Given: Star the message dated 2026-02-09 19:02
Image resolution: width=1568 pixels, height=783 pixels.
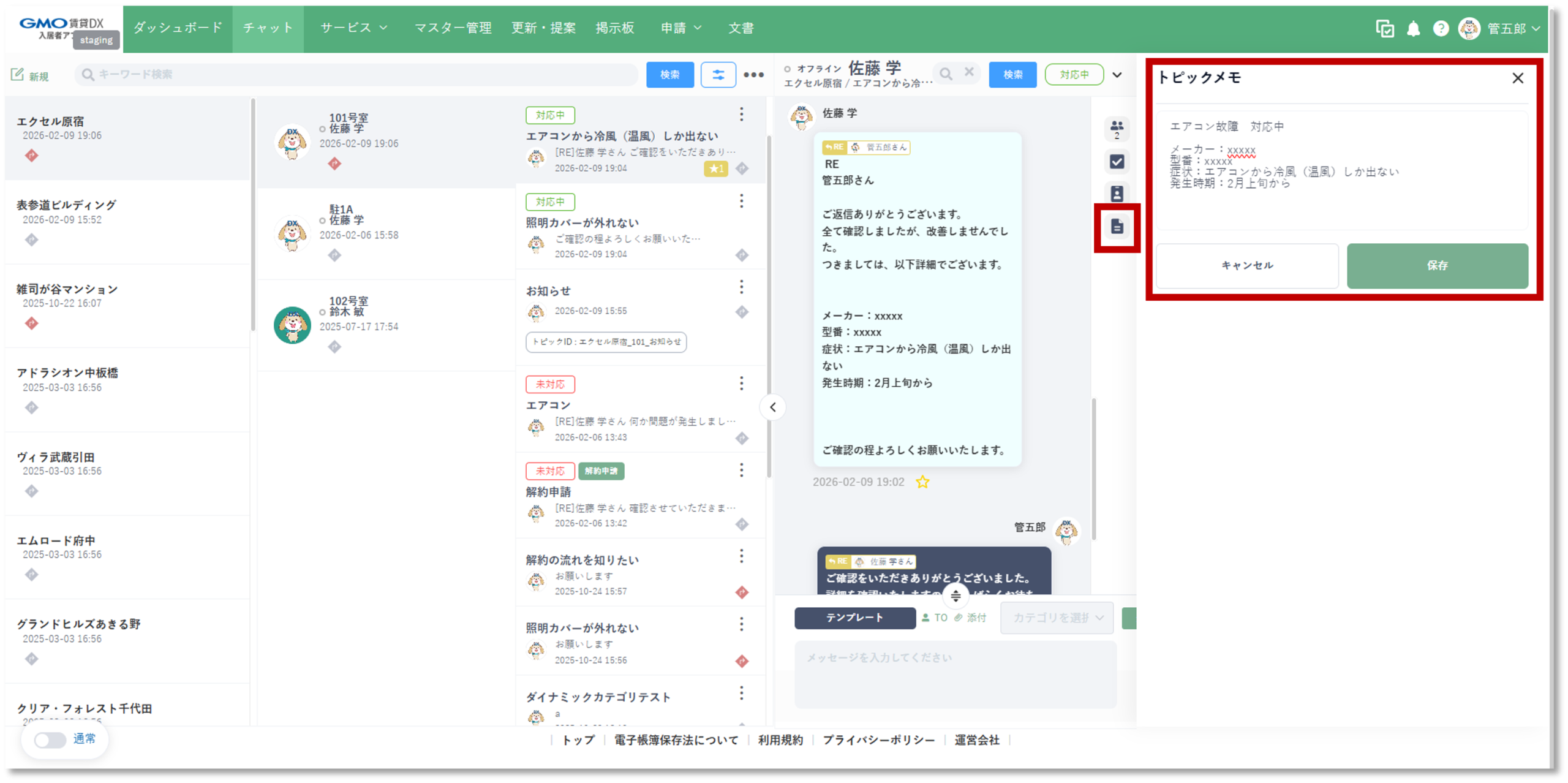Looking at the screenshot, I should [x=922, y=482].
